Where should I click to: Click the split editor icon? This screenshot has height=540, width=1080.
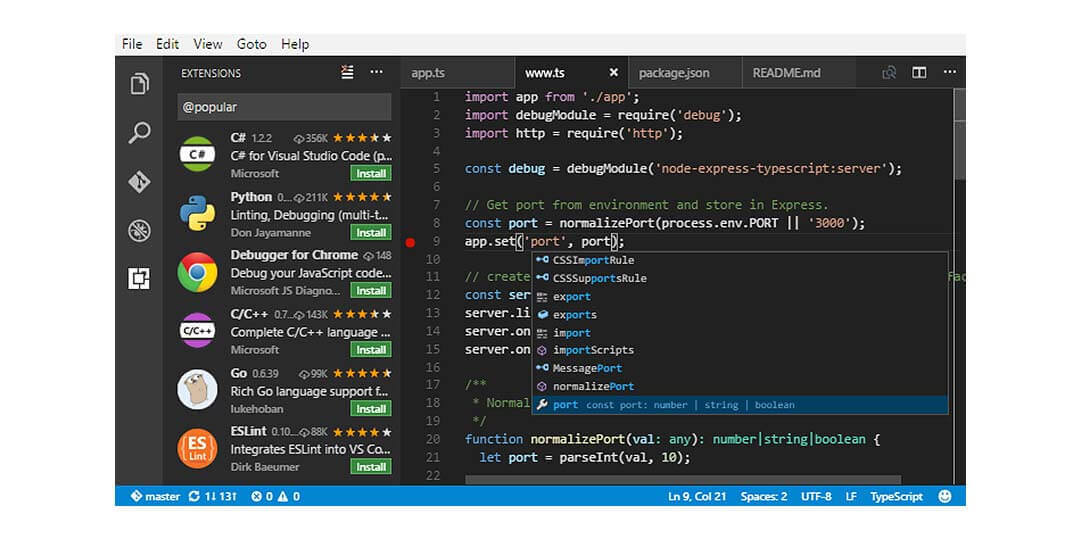919,72
